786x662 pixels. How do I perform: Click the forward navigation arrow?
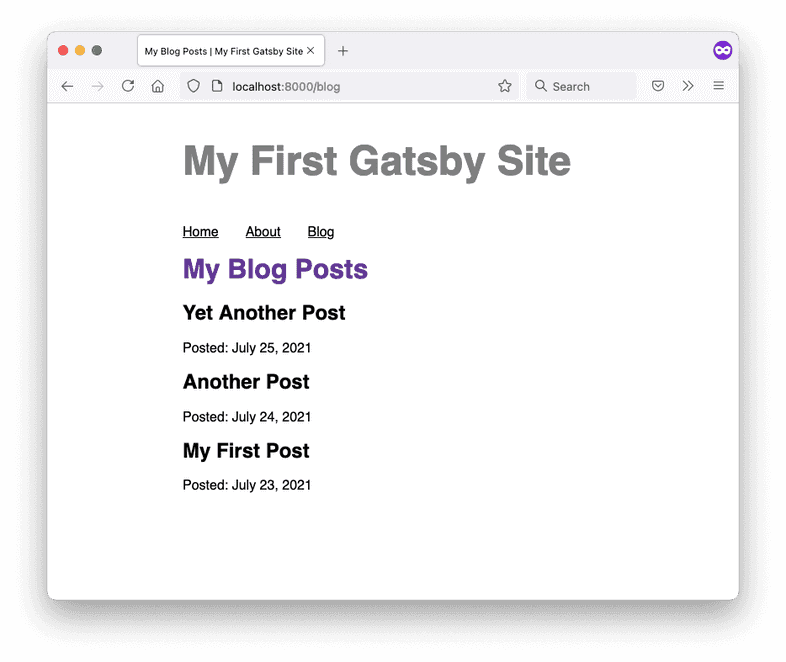[x=97, y=86]
